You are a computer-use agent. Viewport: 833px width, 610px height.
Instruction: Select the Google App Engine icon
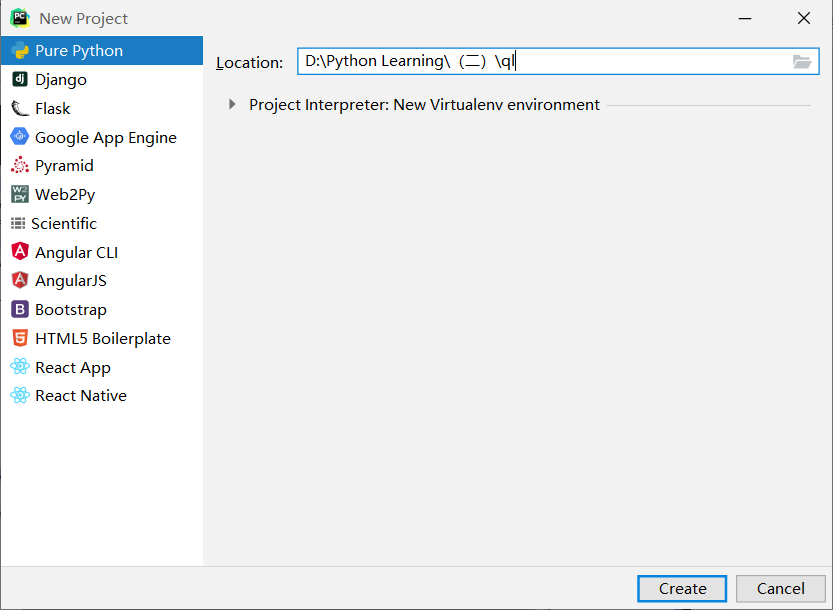click(x=20, y=137)
